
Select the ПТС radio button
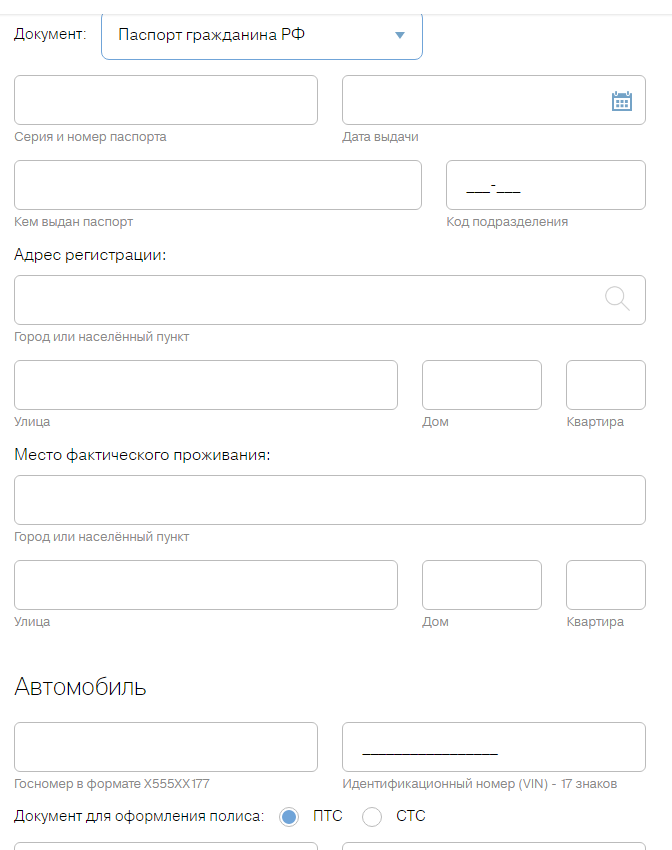click(289, 817)
